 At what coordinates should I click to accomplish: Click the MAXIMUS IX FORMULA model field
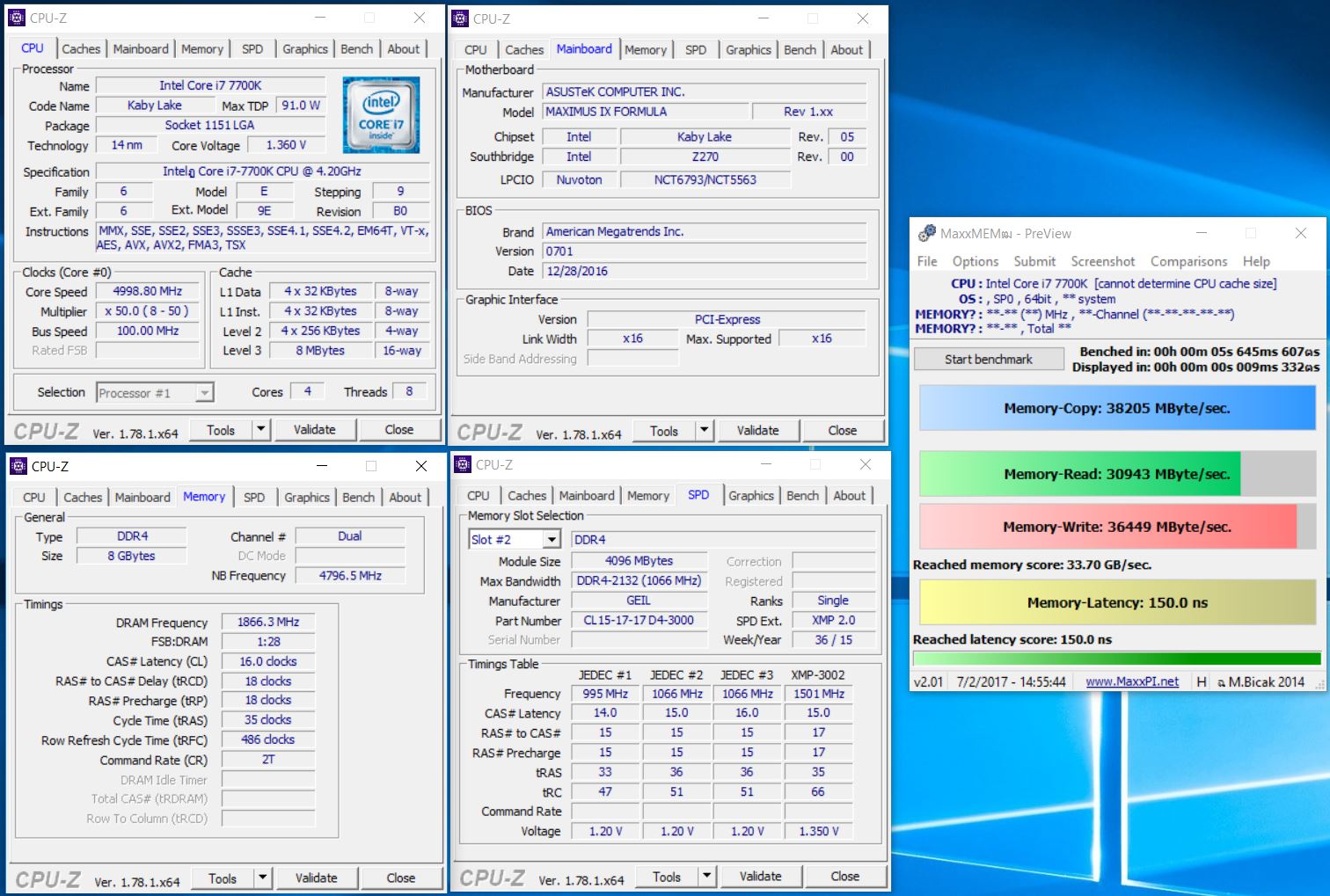(x=647, y=112)
